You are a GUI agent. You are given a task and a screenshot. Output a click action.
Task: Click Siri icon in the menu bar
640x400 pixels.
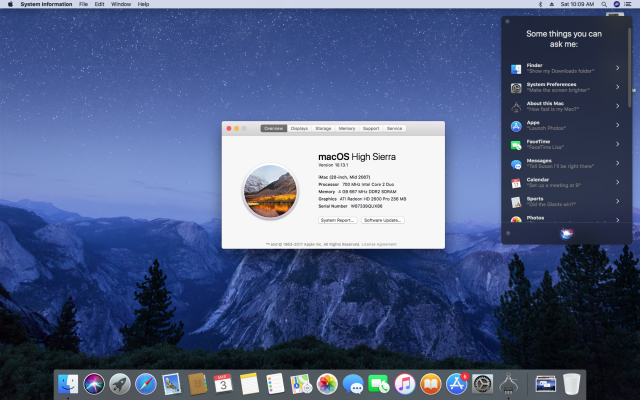tap(617, 4)
